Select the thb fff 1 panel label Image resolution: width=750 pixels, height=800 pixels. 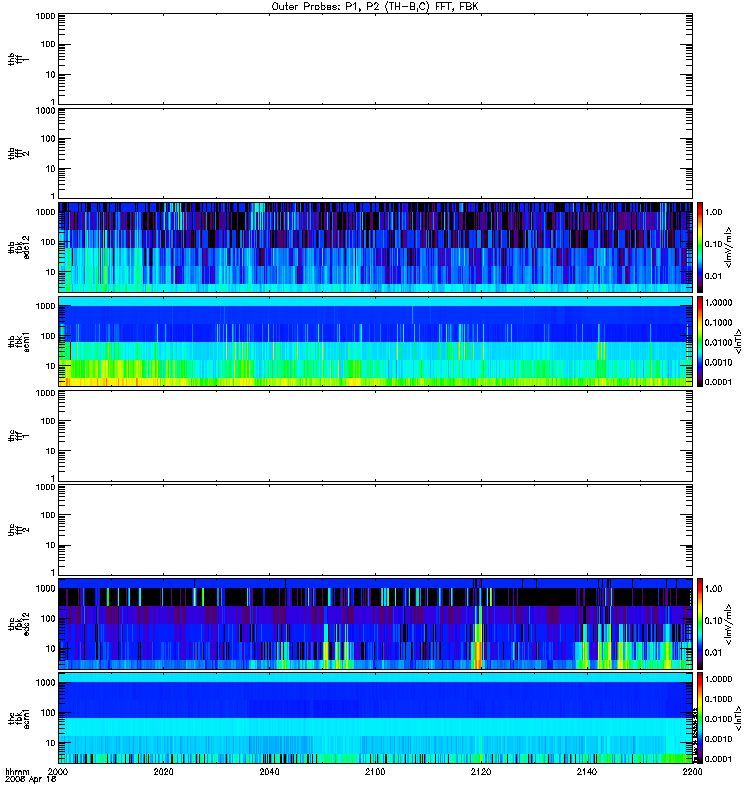[x=18, y=59]
